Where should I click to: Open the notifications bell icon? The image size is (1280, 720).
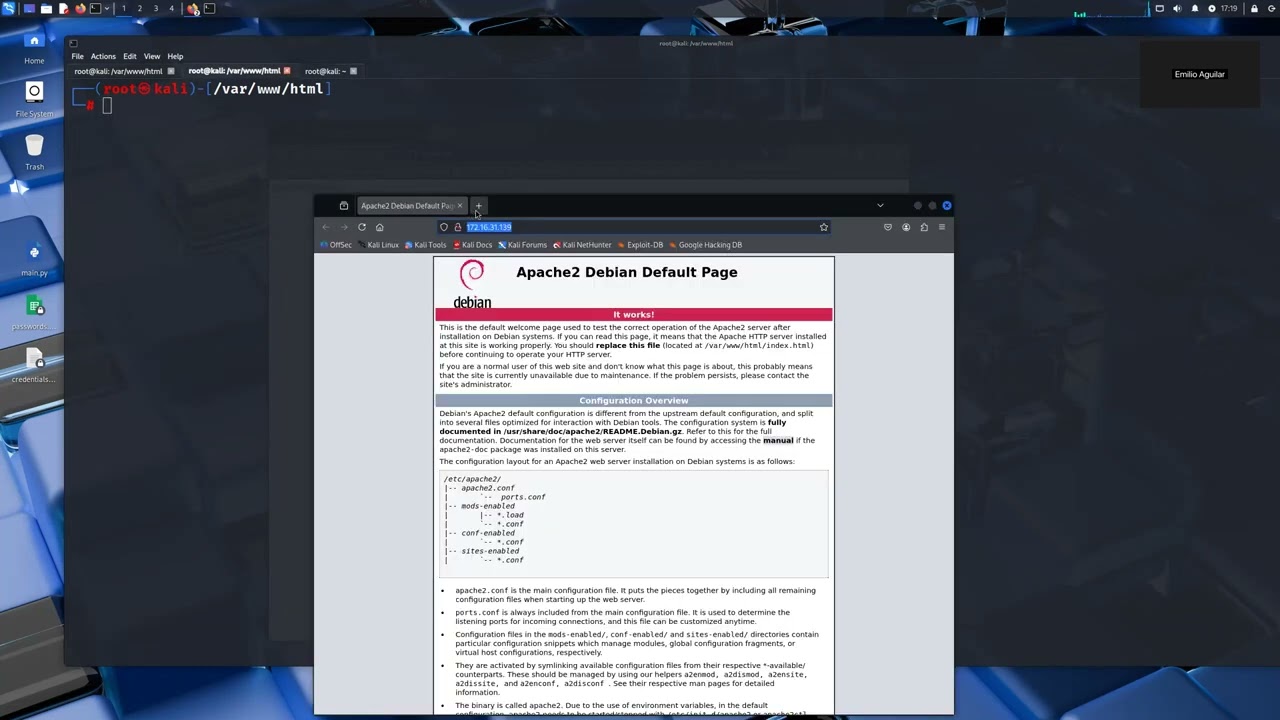click(x=1195, y=8)
